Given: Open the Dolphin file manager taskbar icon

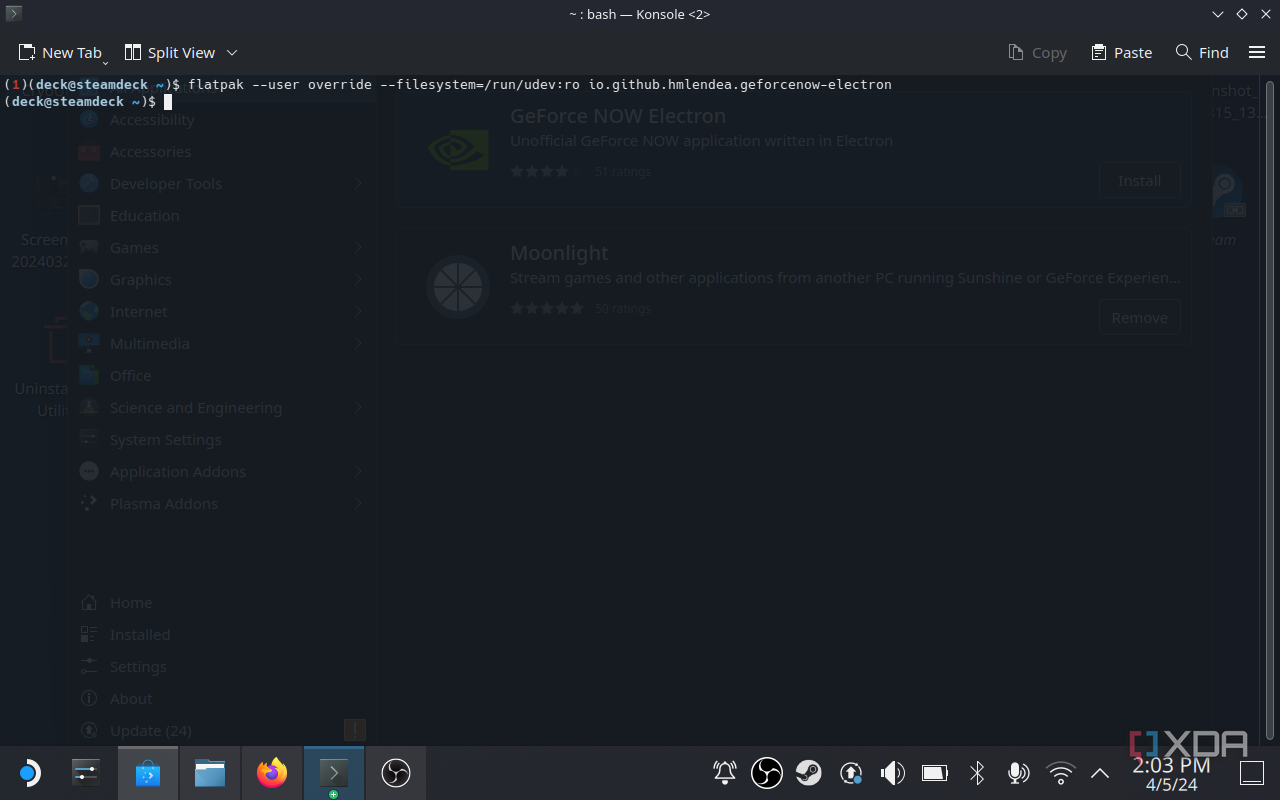Looking at the screenshot, I should (209, 772).
